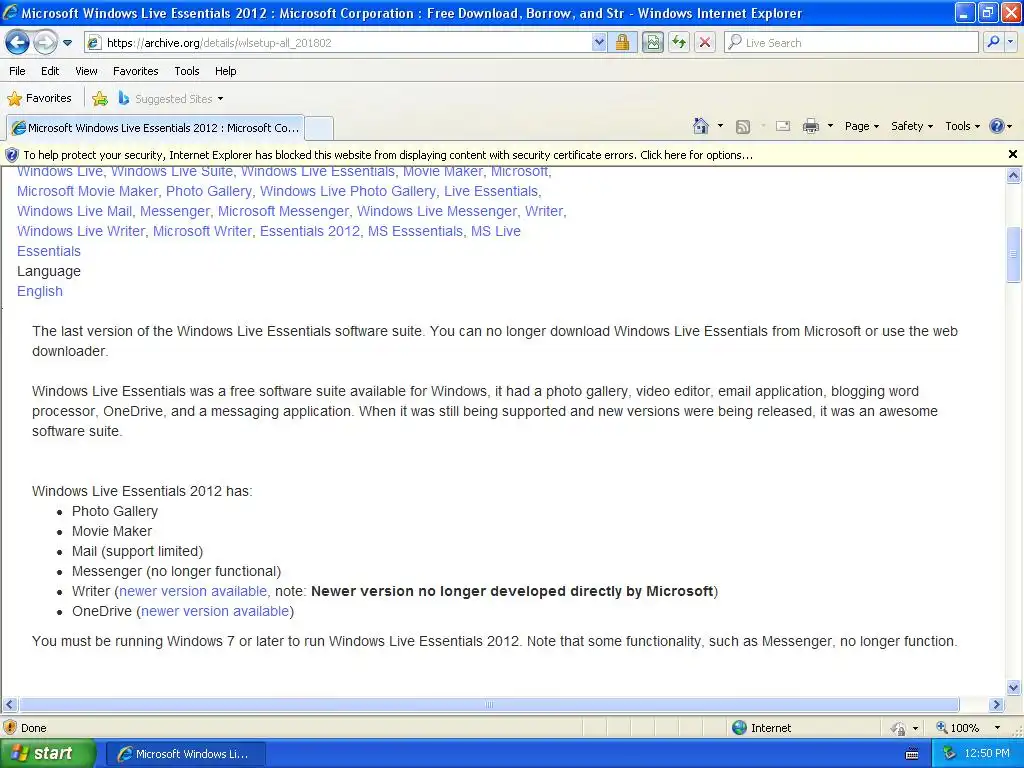This screenshot has height=768, width=1024.
Task: Open the Tools command bar menu
Action: (963, 126)
